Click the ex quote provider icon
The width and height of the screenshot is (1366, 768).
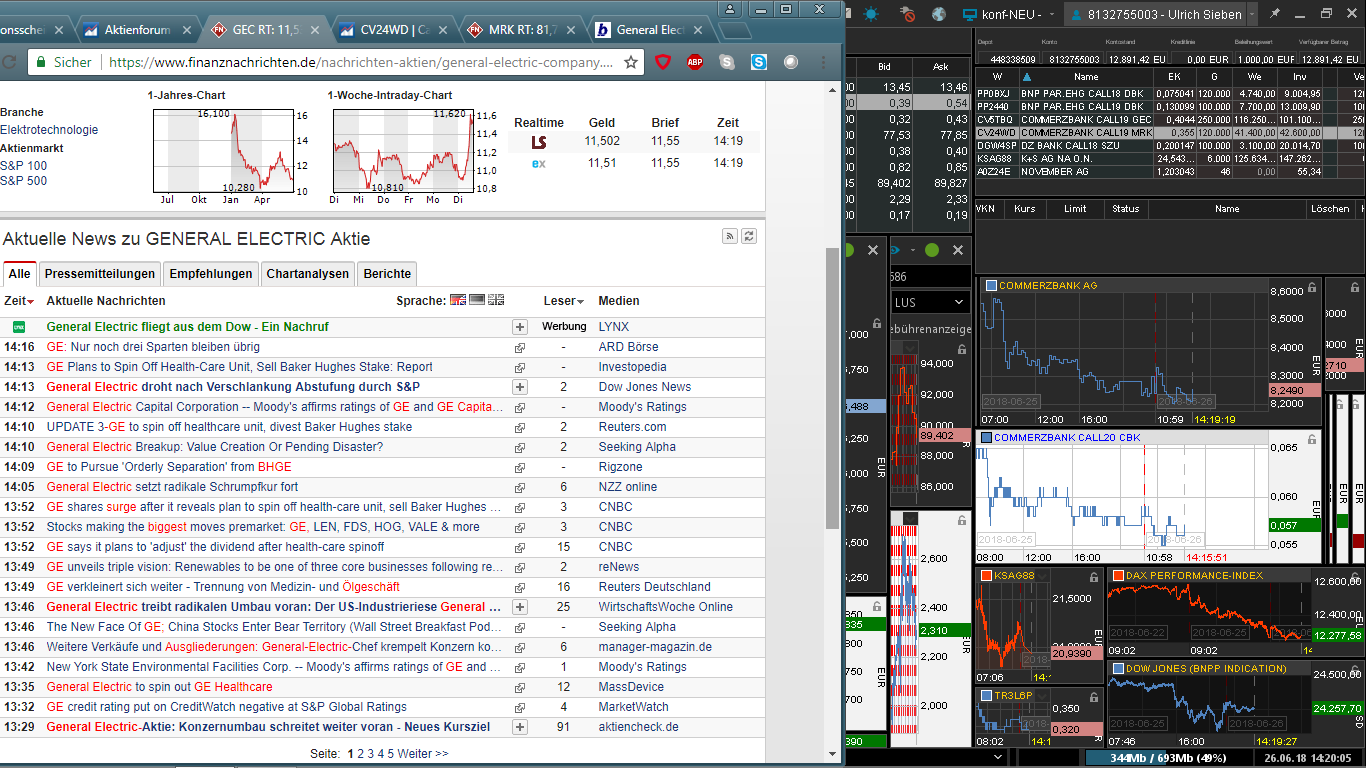pyautogui.click(x=537, y=163)
